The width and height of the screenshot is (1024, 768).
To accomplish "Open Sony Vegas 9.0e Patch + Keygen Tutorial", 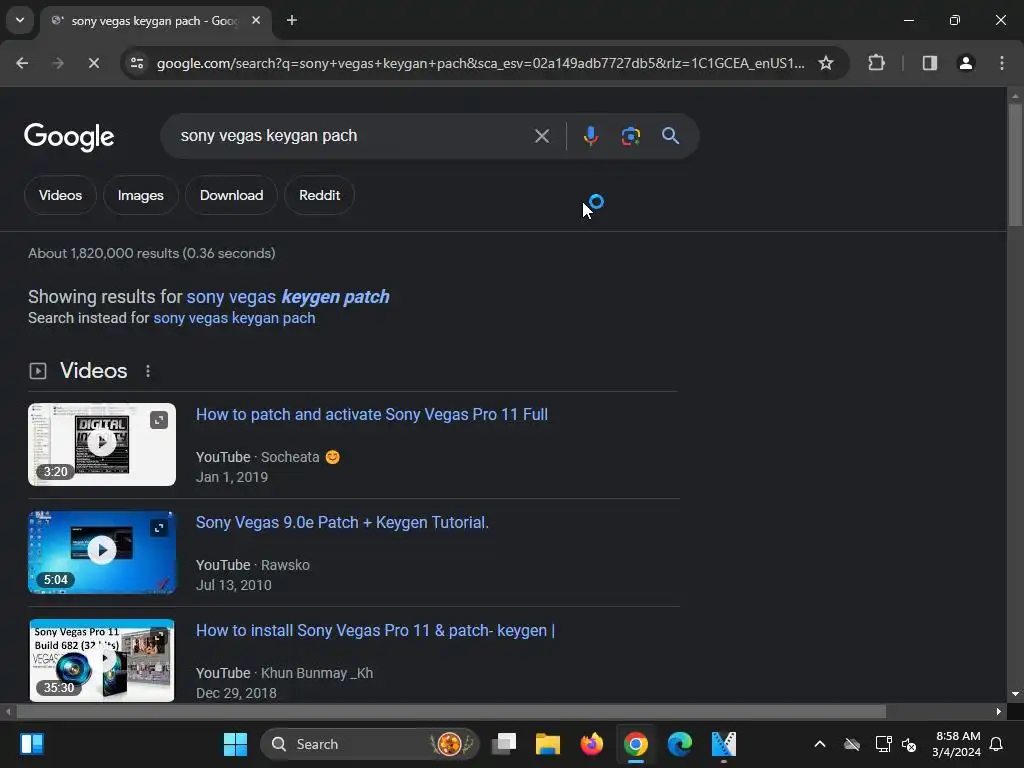I will (342, 522).
